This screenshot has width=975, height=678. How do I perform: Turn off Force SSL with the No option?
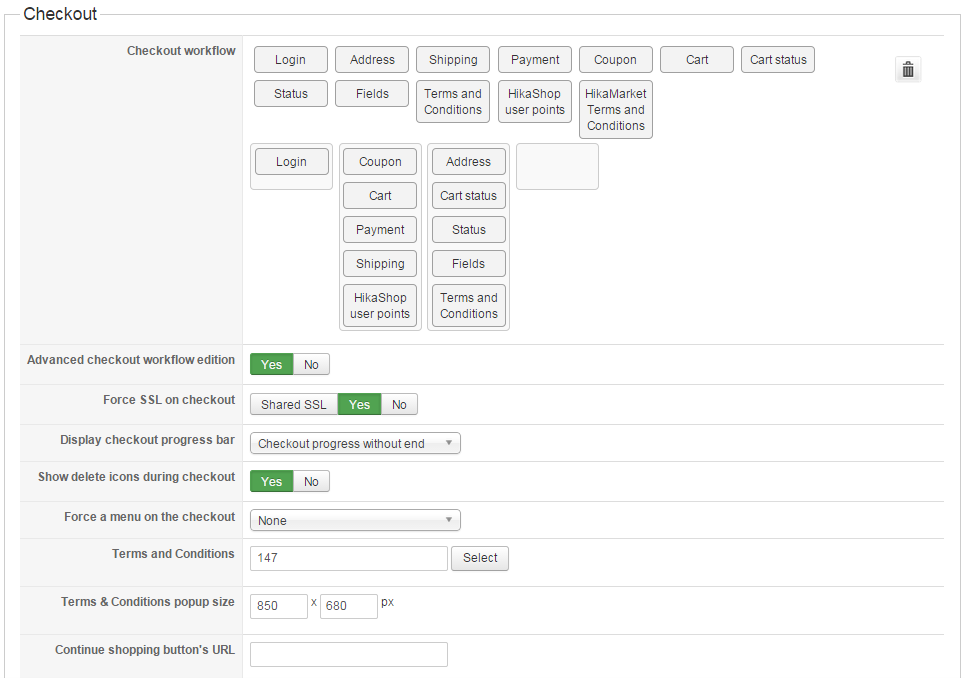(x=399, y=405)
